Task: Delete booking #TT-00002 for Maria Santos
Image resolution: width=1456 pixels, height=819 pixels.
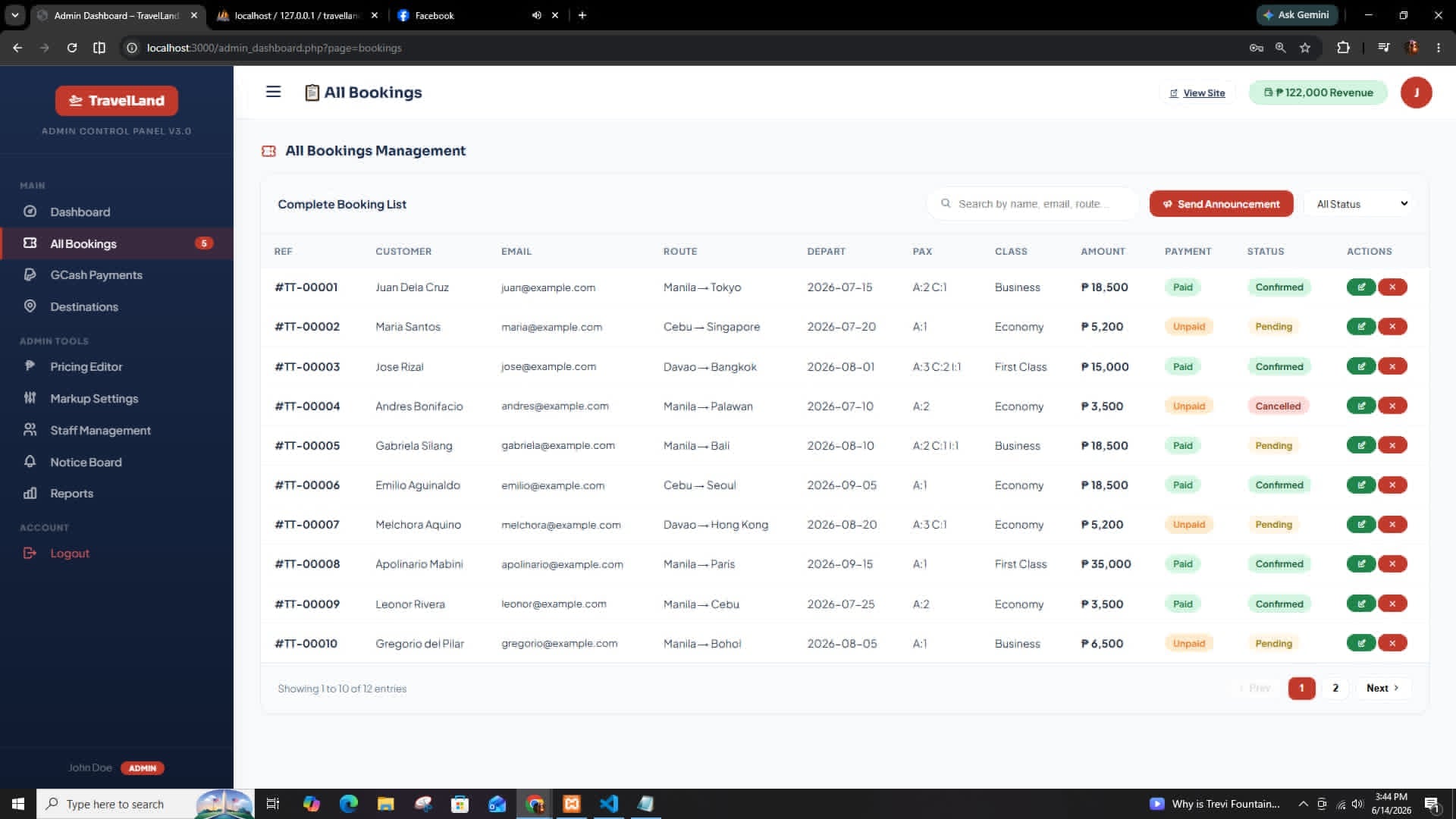Action: tap(1392, 327)
